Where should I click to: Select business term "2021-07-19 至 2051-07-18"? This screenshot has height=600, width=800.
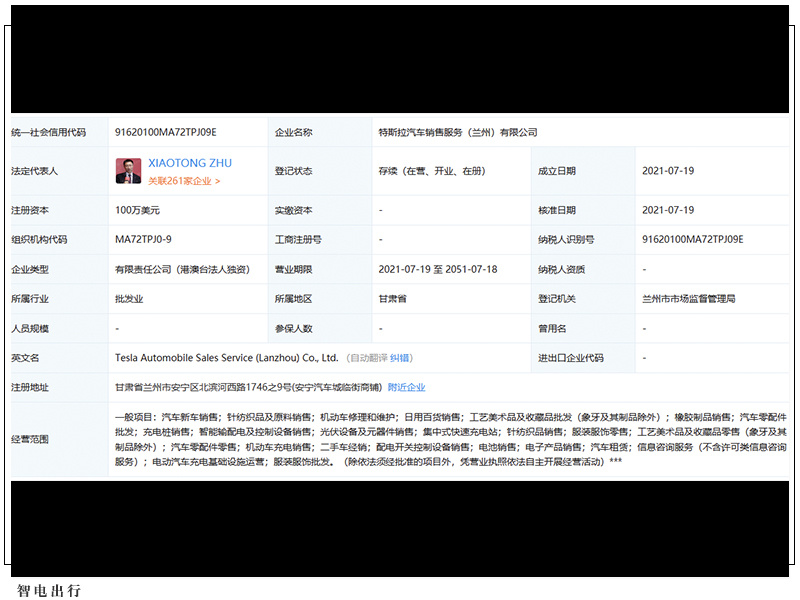coord(438,269)
